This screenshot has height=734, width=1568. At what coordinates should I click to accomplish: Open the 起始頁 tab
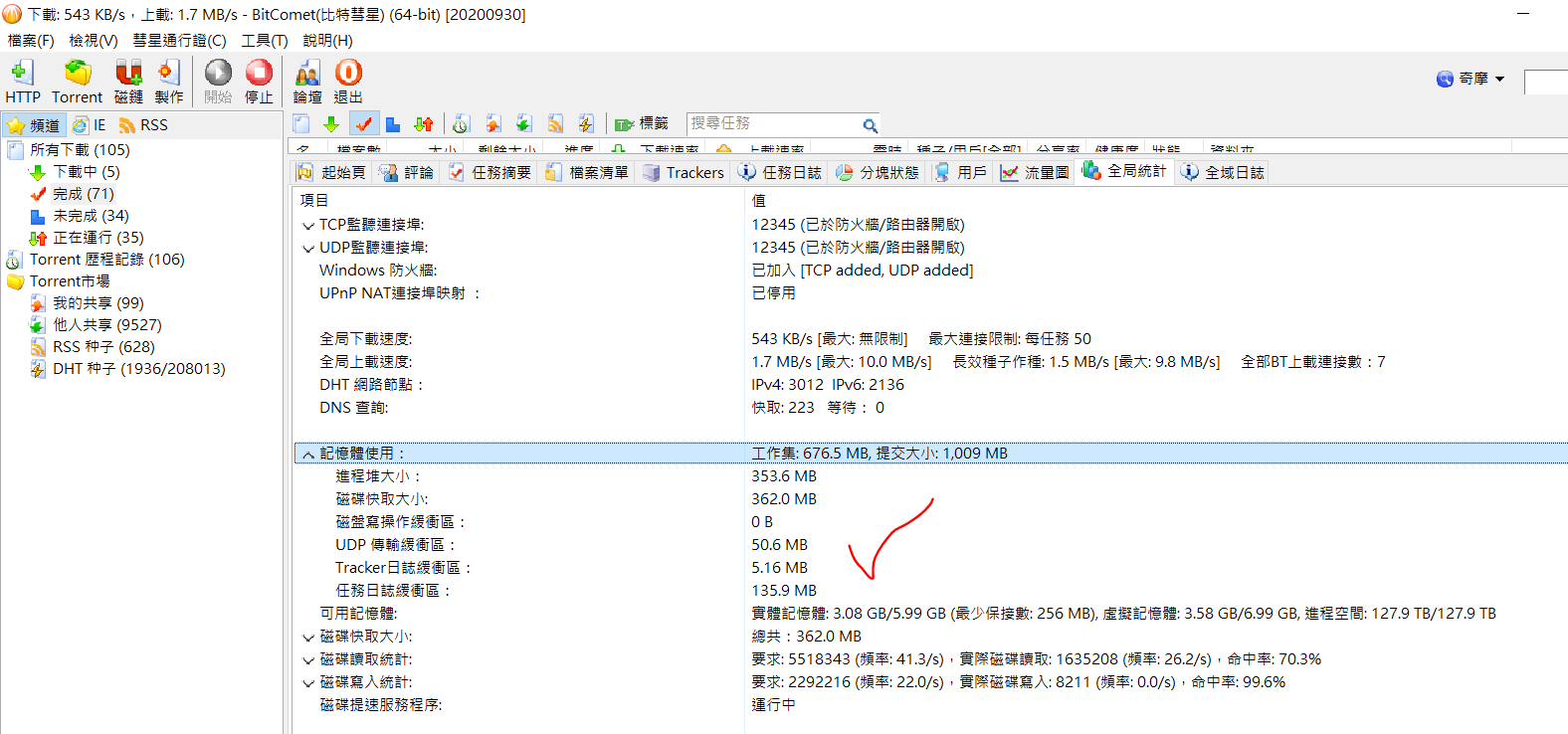pos(331,172)
